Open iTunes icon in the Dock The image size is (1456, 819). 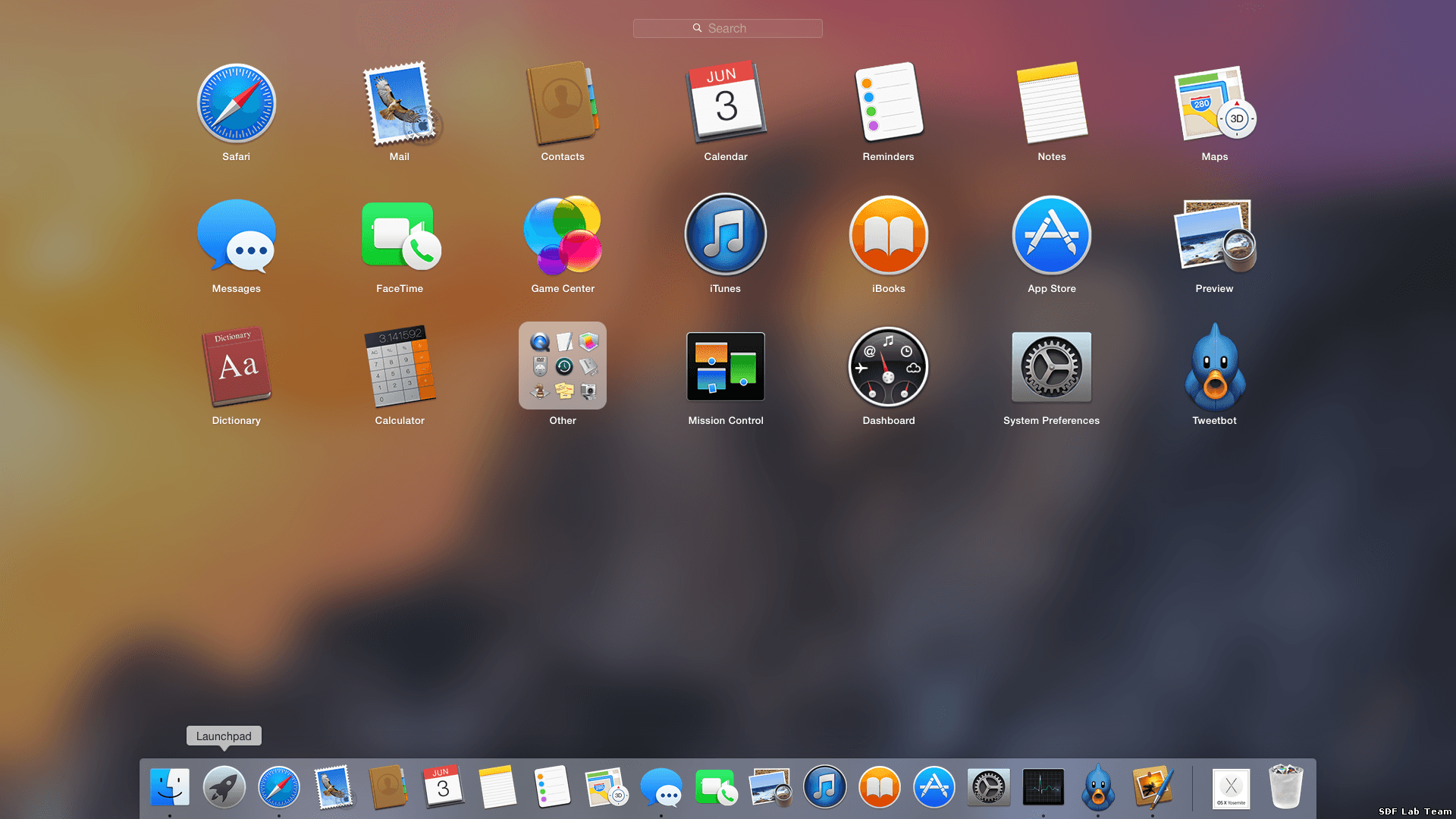pyautogui.click(x=825, y=787)
